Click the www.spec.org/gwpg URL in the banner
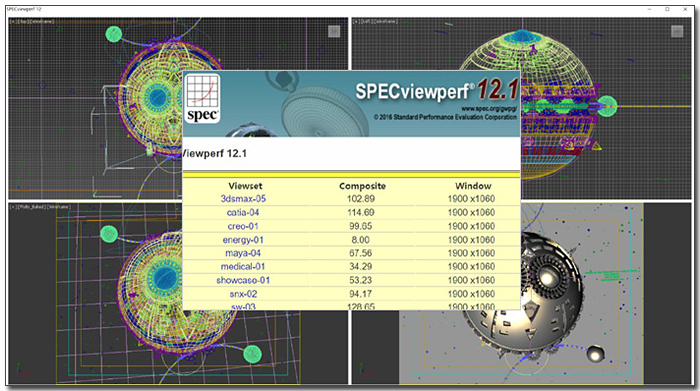This screenshot has height=391, width=700. [x=489, y=108]
